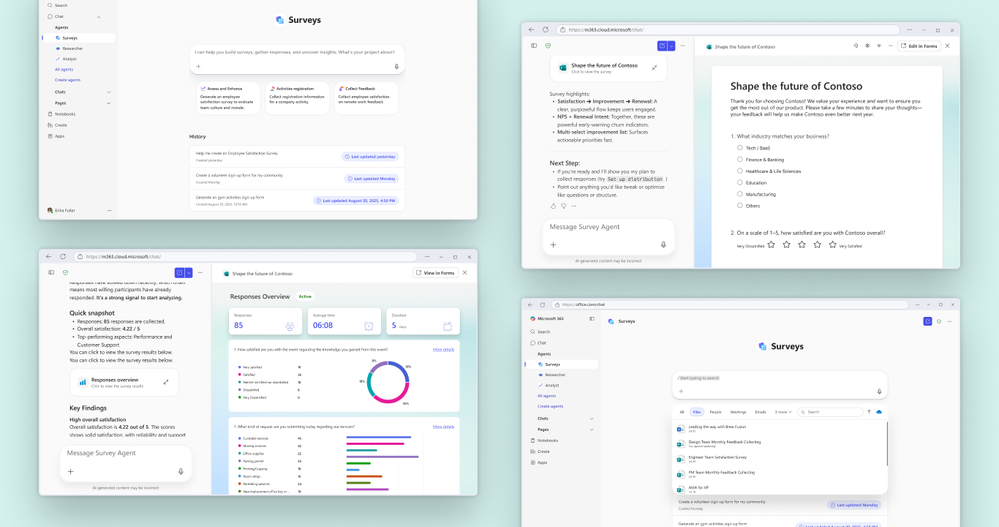
Task: Open the '3 more' filter dropdown
Action: coord(783,412)
